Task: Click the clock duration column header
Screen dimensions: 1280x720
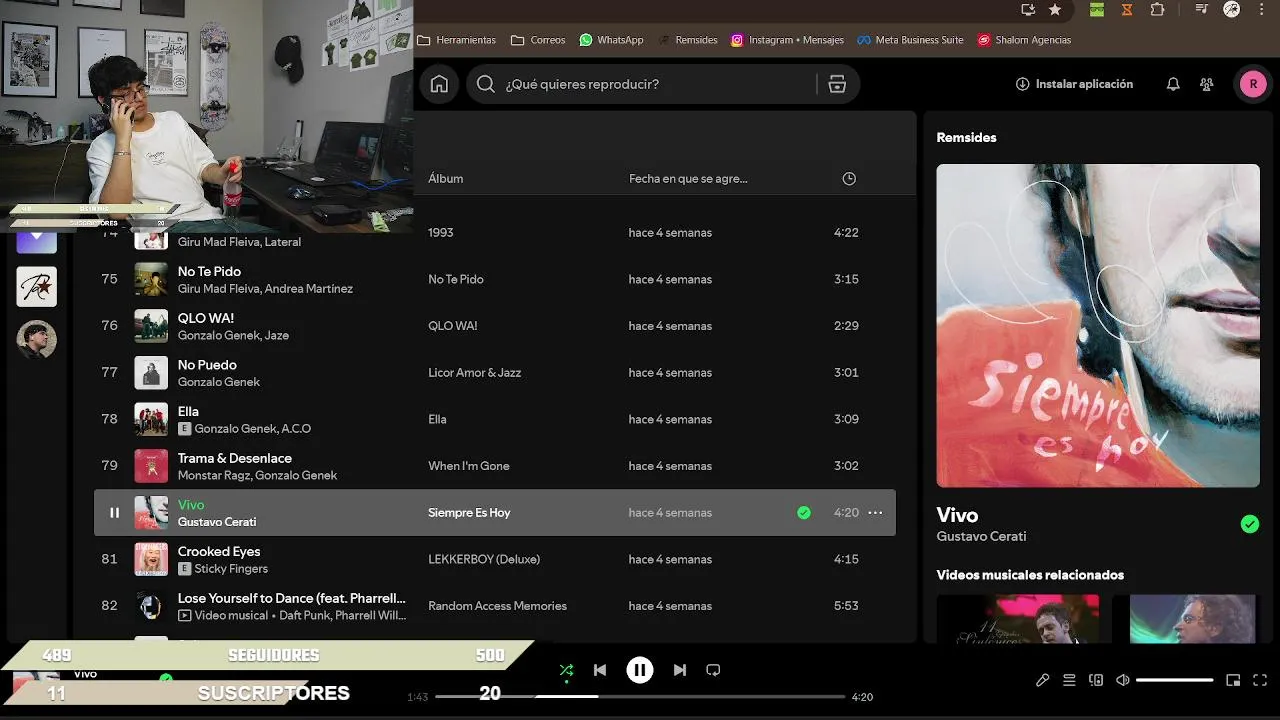Action: point(849,178)
